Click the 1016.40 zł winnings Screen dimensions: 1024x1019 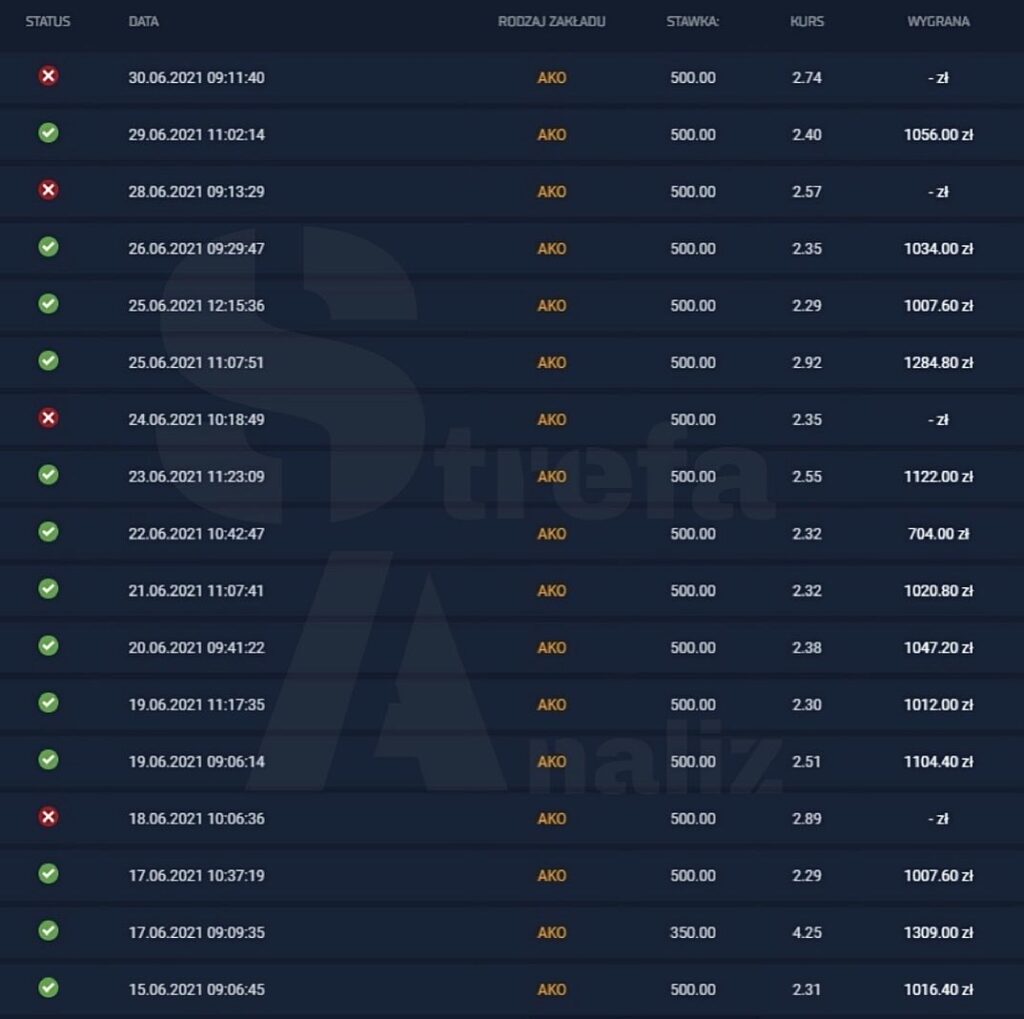[x=938, y=990]
